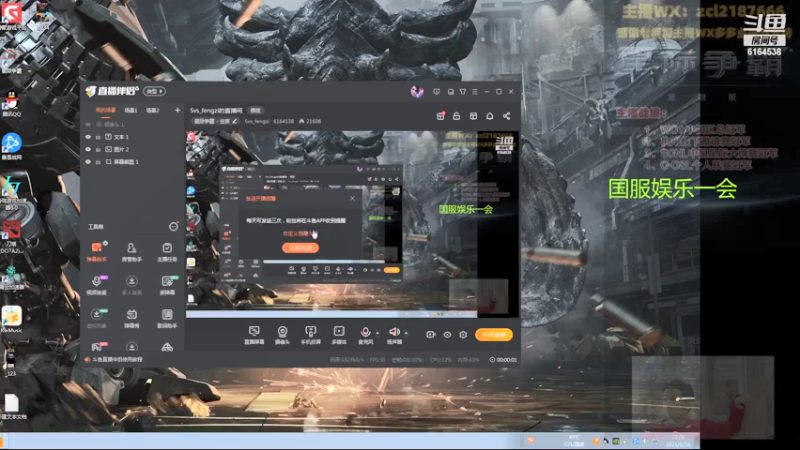Add 手机投屏 phone cast source
This screenshot has width=800, height=450.
point(310,335)
